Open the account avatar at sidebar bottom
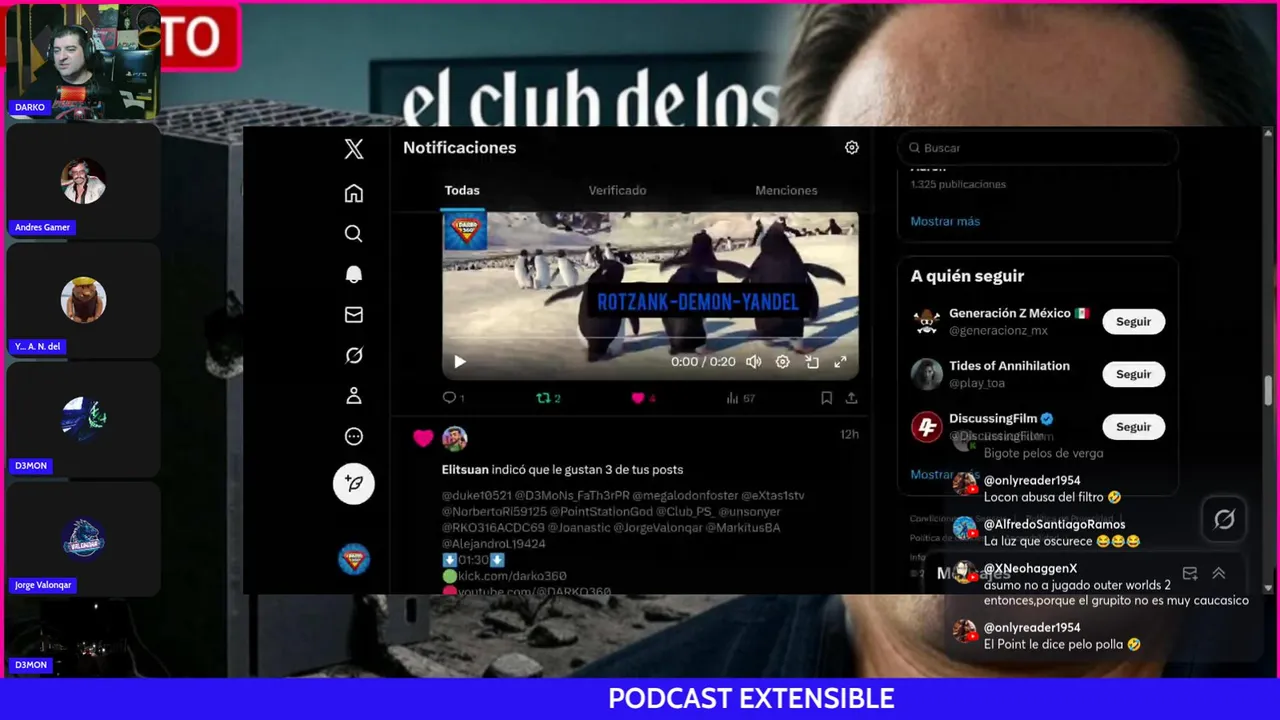Viewport: 1280px width, 720px height. coord(354,559)
